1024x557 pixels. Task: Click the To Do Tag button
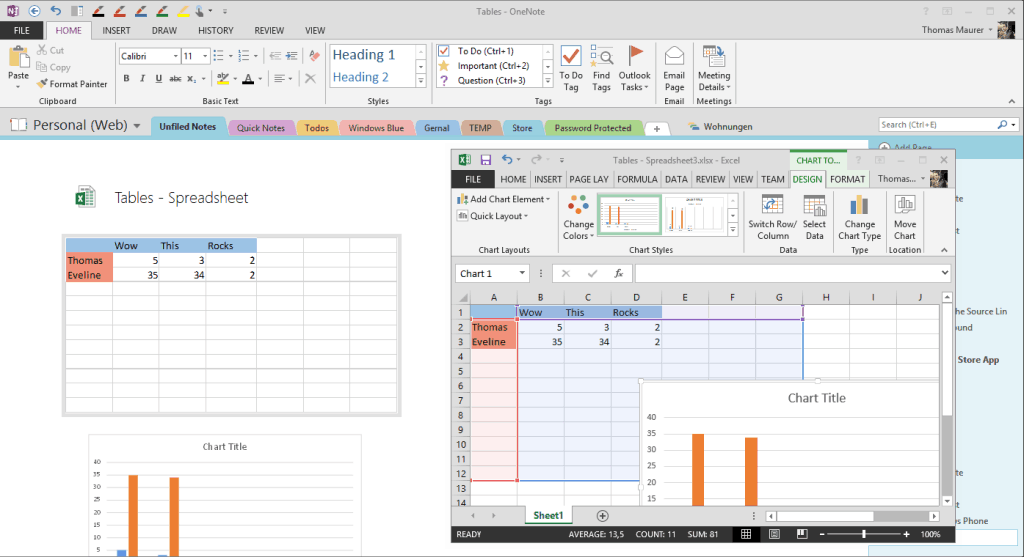[571, 69]
